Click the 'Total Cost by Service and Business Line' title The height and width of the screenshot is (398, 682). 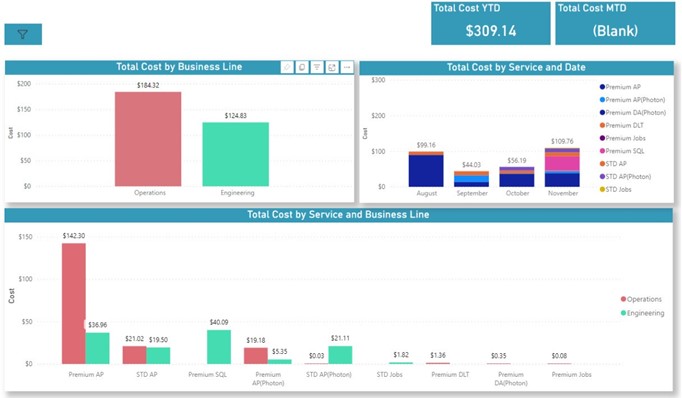tap(338, 214)
